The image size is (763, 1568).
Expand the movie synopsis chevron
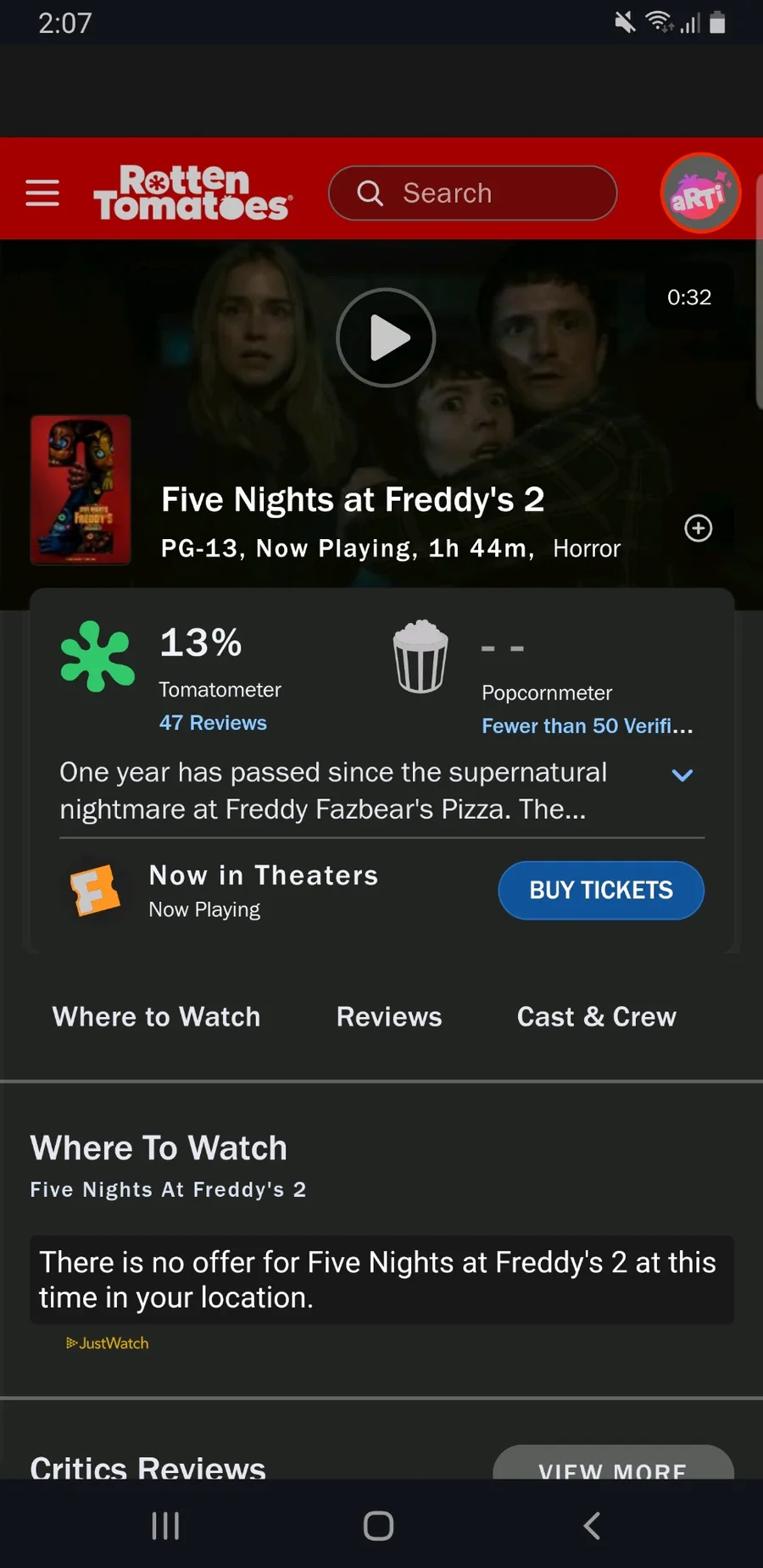[682, 775]
